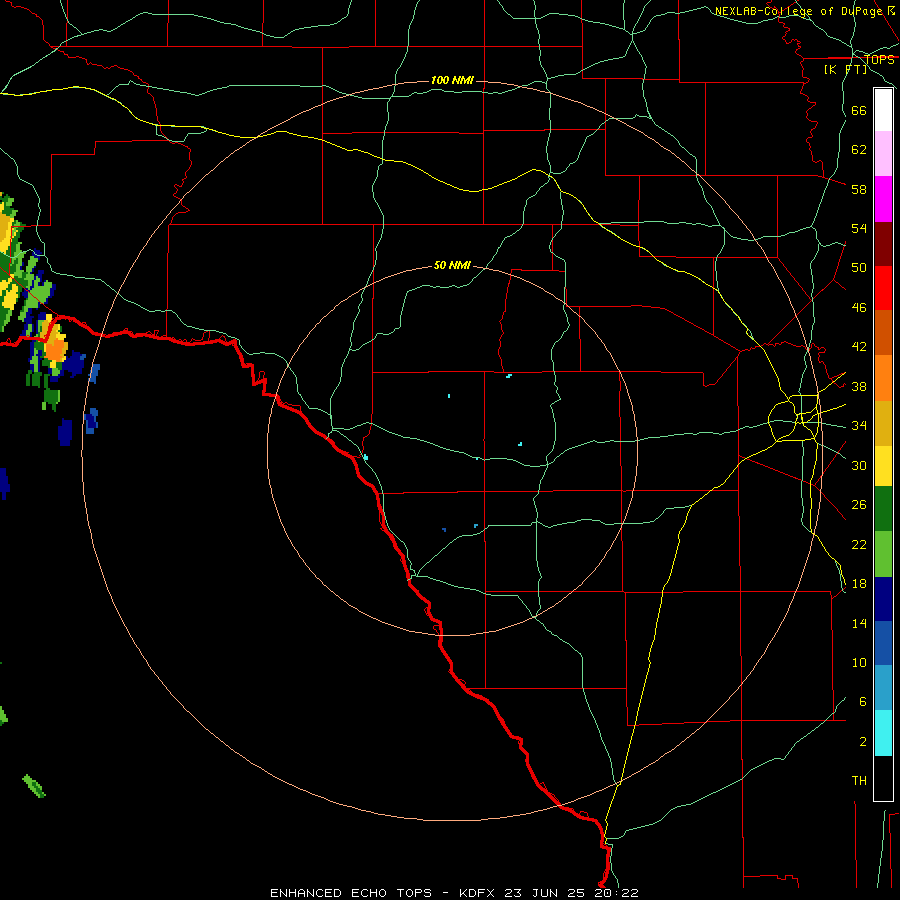Click the dark green legend swatch
Image resolution: width=900 pixels, height=900 pixels.
point(883,509)
